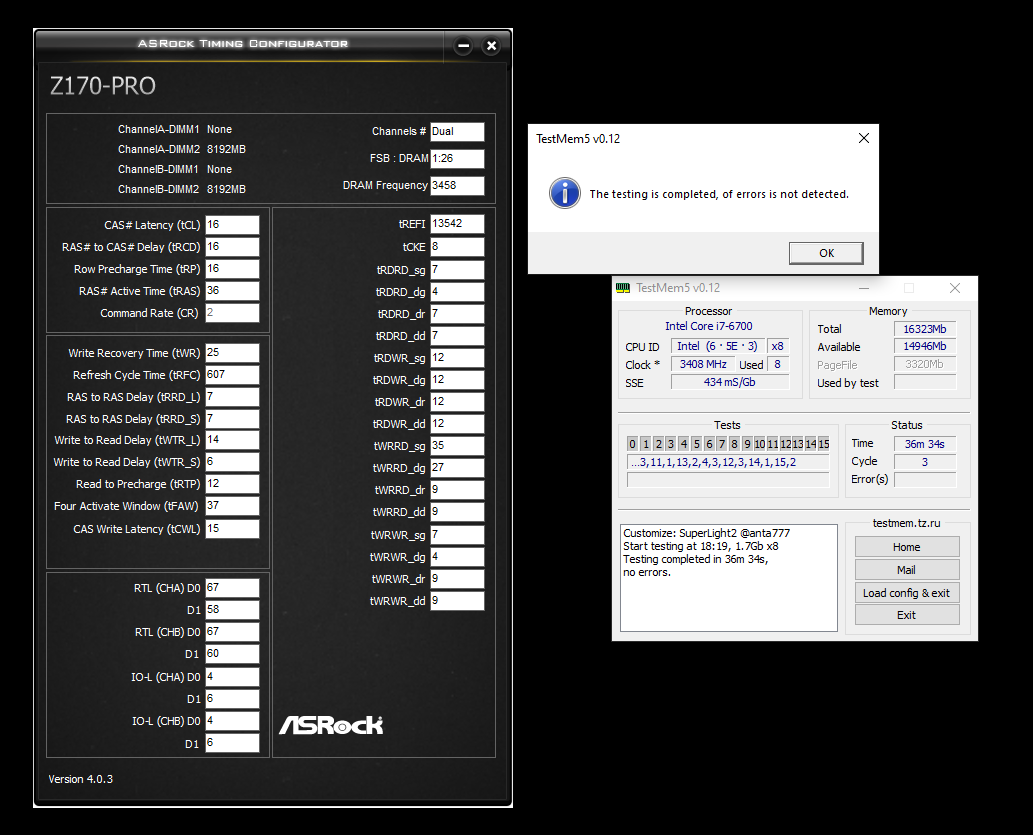The width and height of the screenshot is (1033, 835).
Task: Minimize the ASRock Timing Configurator window
Action: [x=464, y=45]
